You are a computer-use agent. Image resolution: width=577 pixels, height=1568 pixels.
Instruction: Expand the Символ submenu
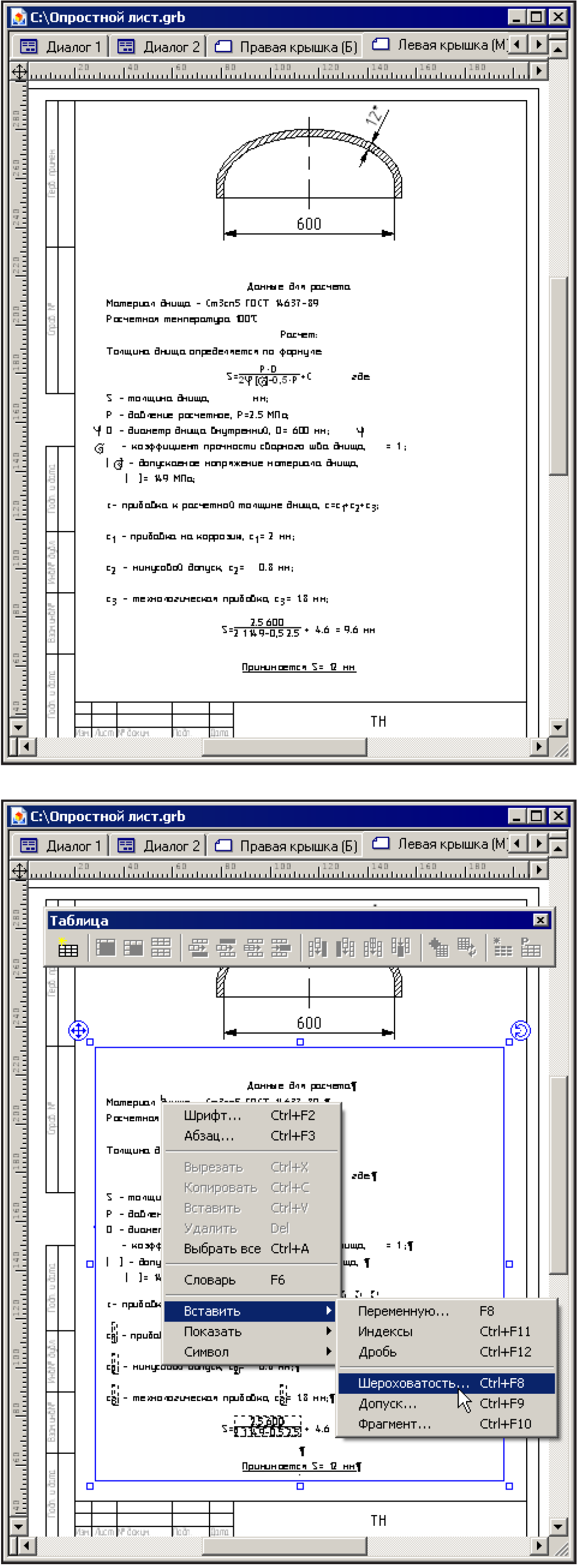(250, 1351)
